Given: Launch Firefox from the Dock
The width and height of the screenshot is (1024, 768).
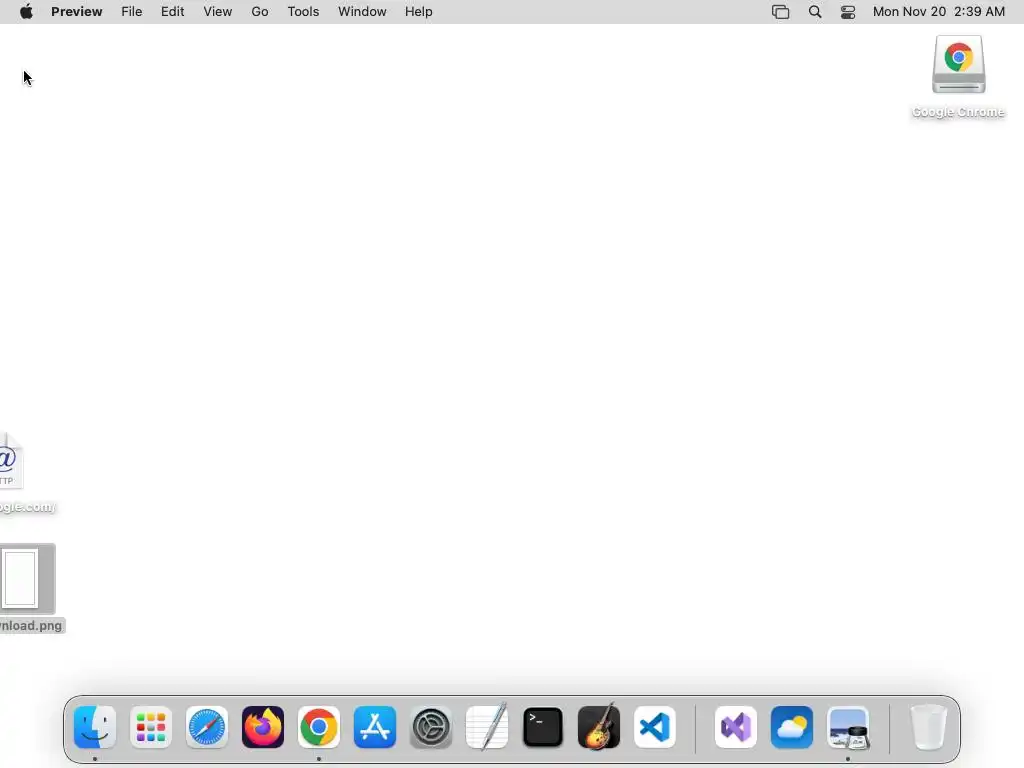Looking at the screenshot, I should click(x=263, y=727).
